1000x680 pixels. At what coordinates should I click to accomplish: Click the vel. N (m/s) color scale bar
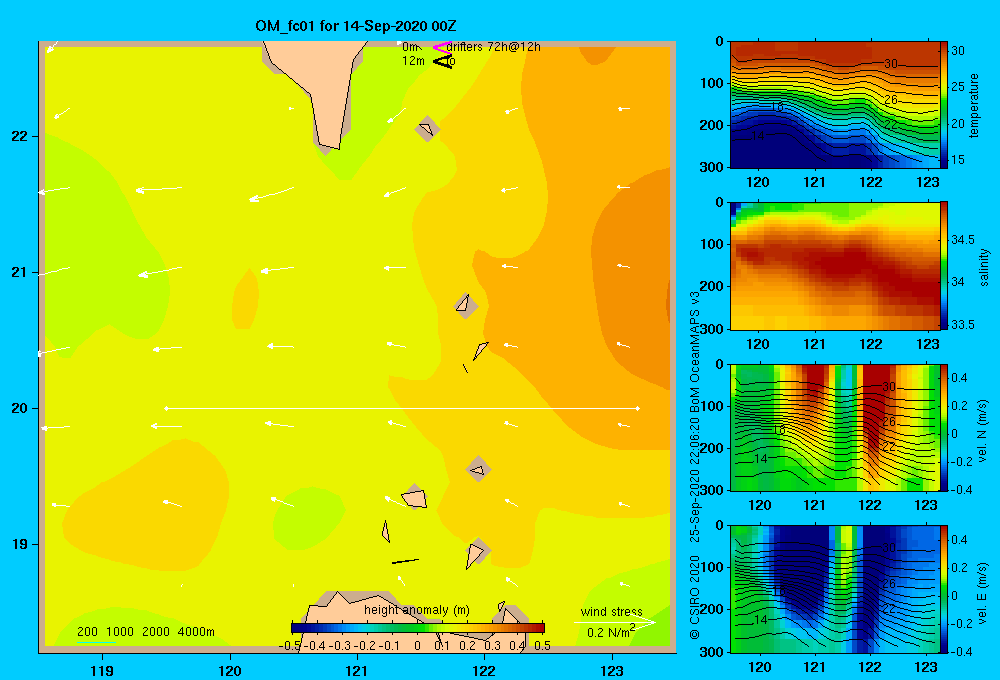click(x=944, y=427)
